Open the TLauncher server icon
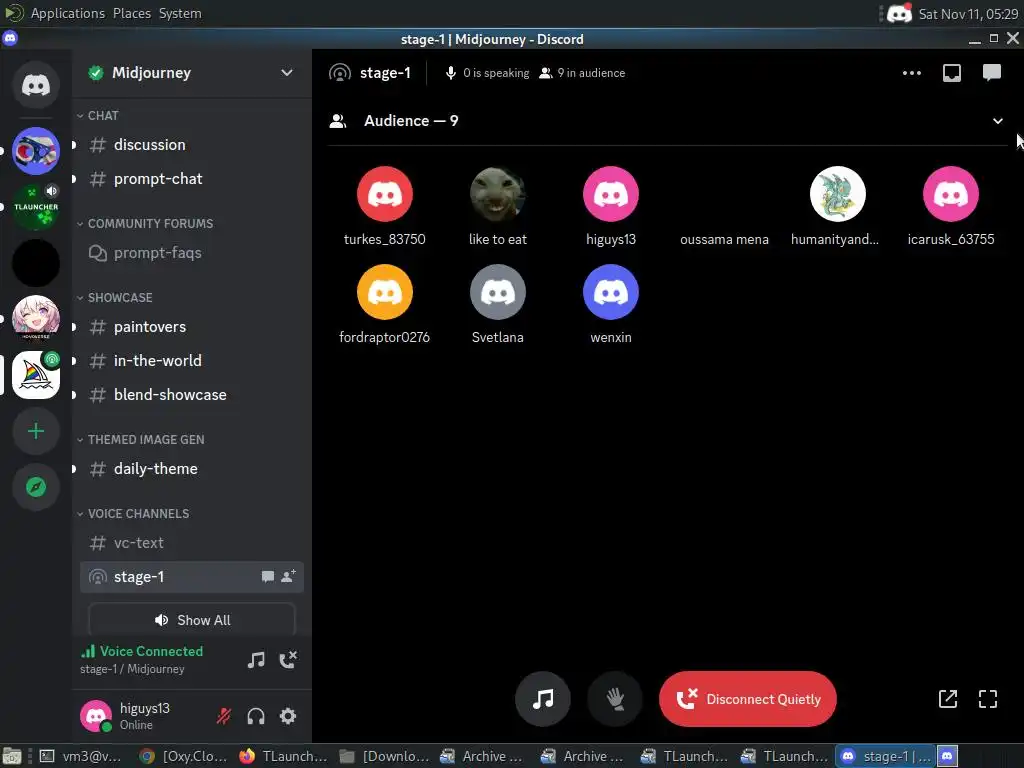 (x=35, y=207)
